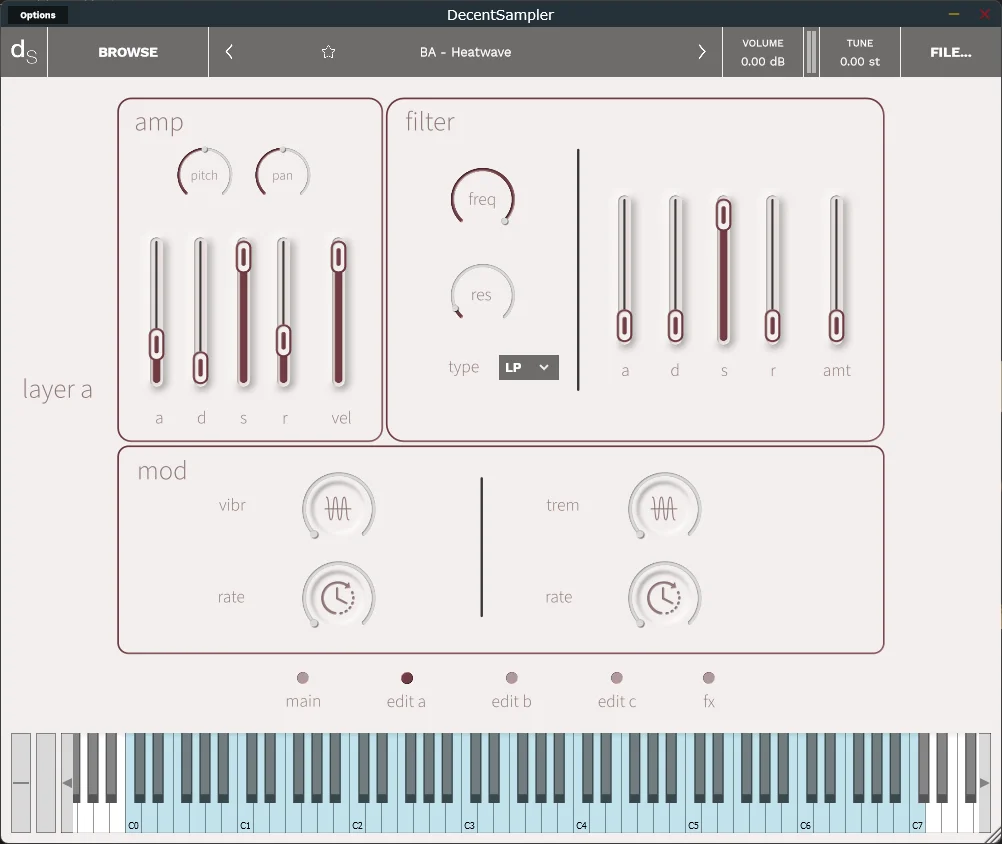
Task: Click the layer a label
Action: 58,389
